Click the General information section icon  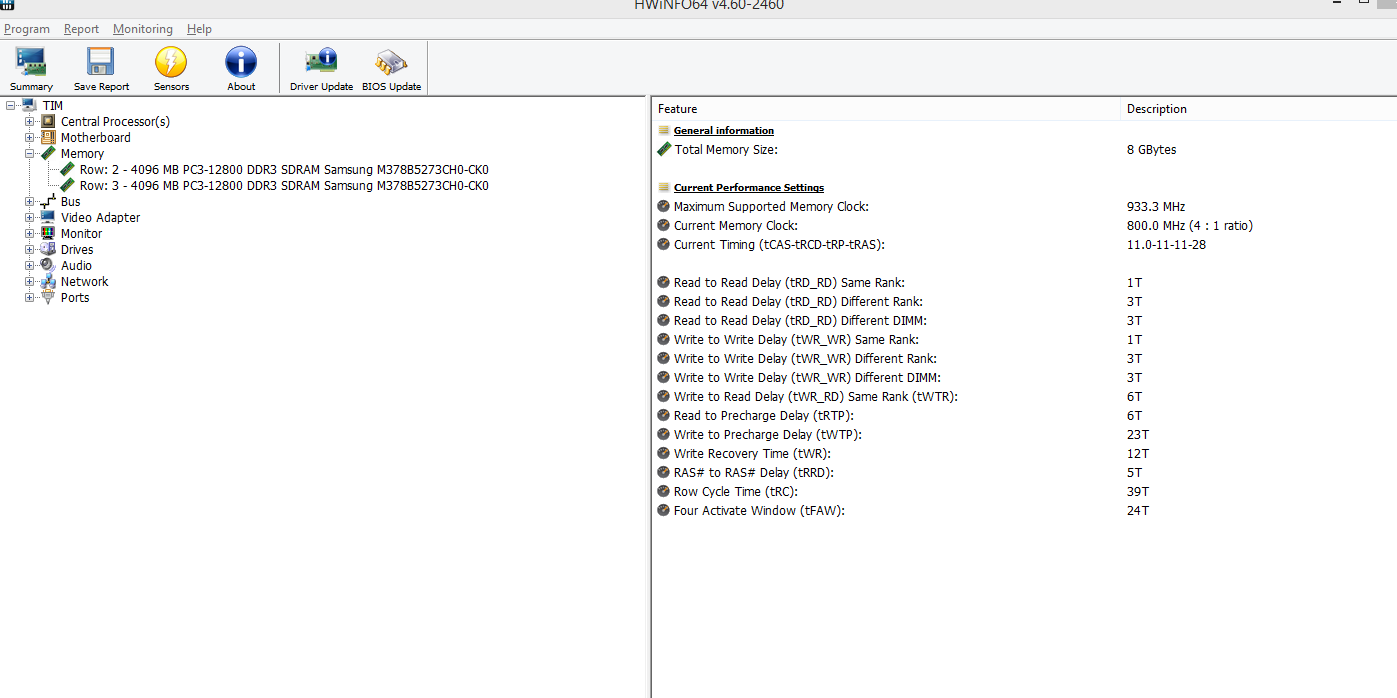pos(664,130)
